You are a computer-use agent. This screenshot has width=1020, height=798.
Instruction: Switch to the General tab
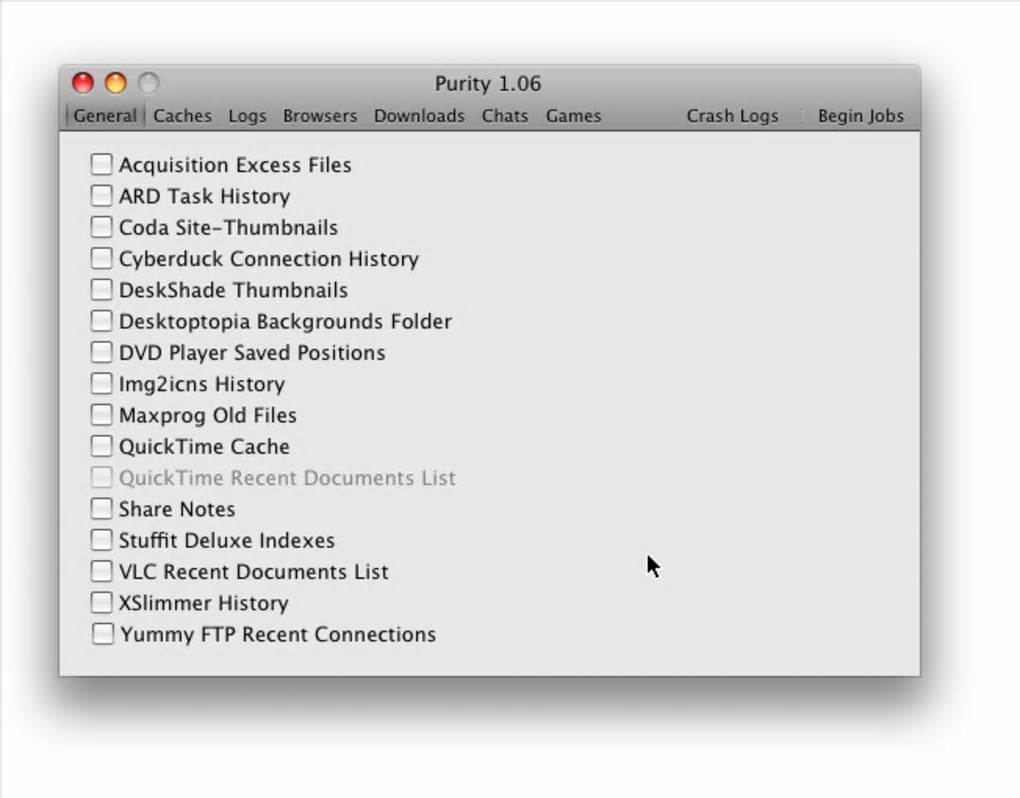click(x=105, y=116)
